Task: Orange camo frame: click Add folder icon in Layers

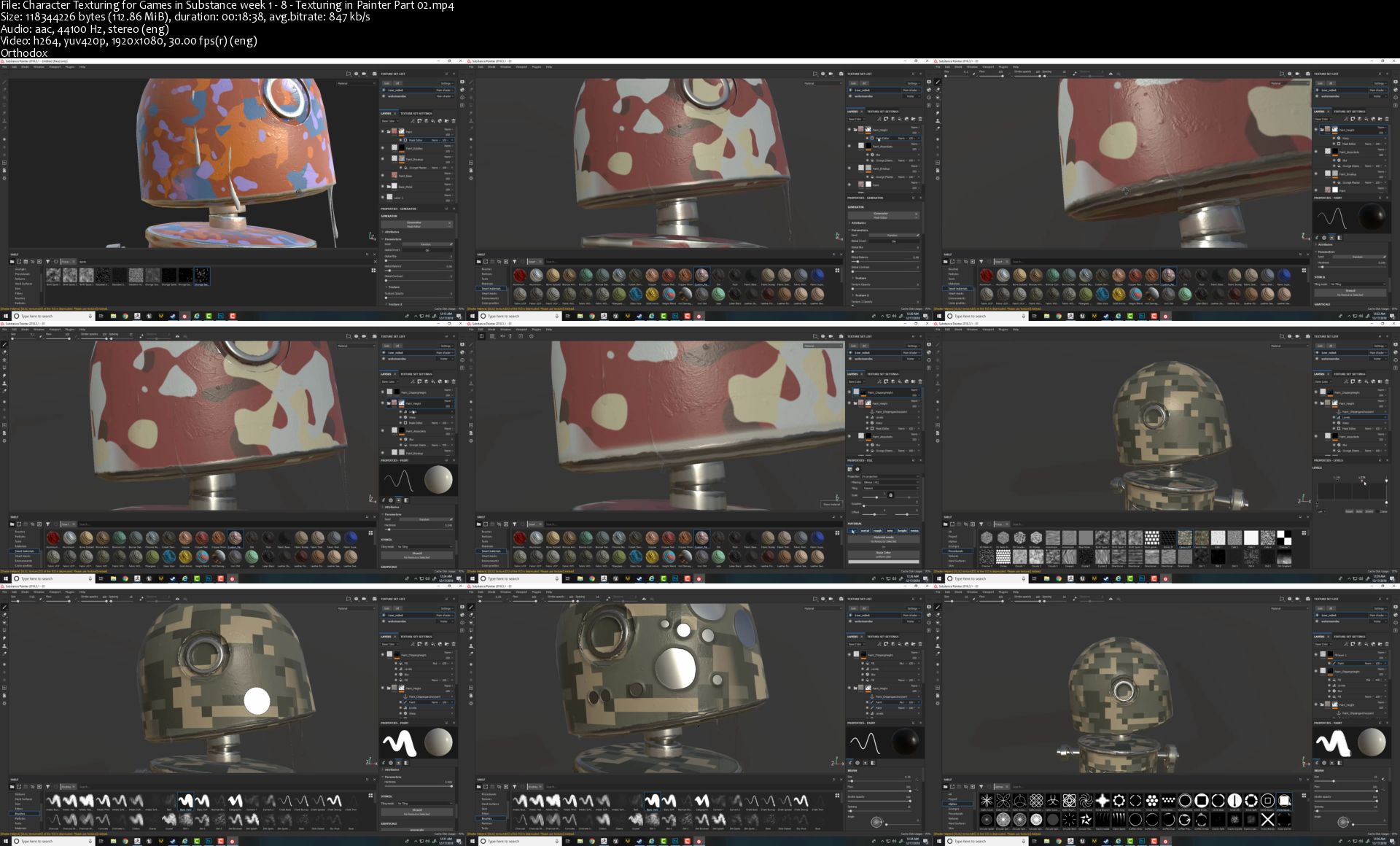Action: coord(446,121)
